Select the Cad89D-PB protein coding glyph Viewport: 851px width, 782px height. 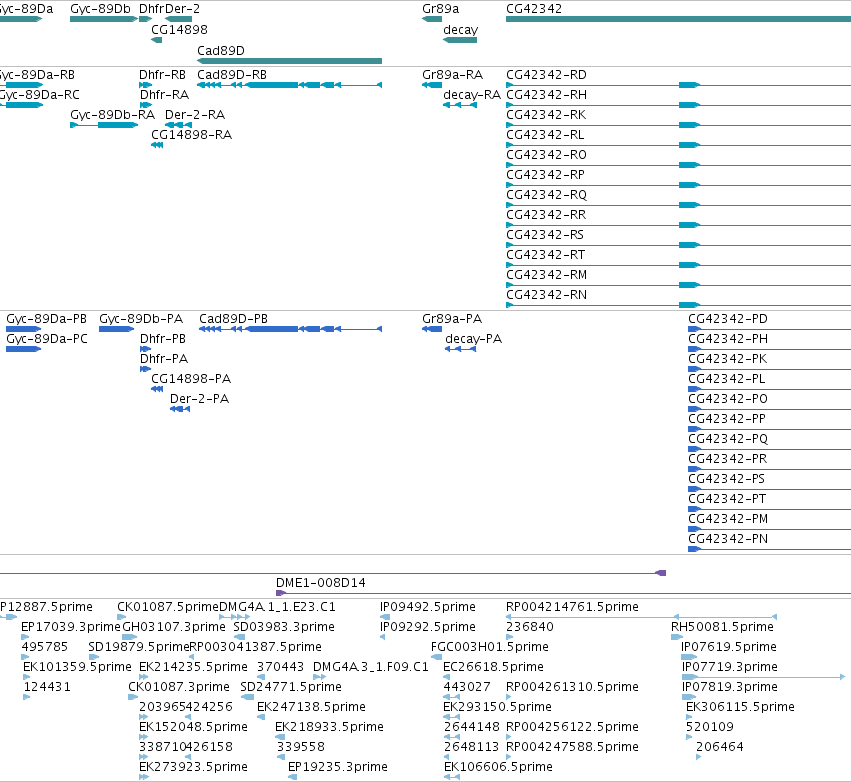coord(290,329)
